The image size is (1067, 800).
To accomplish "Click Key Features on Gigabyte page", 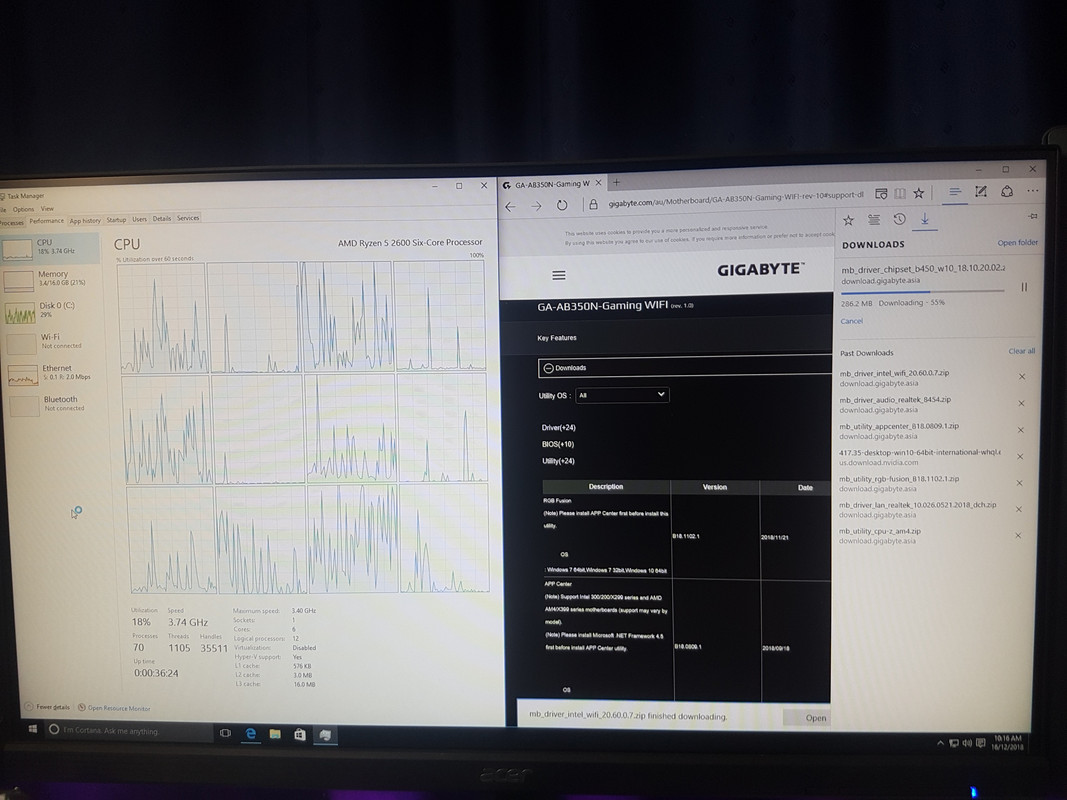I will coord(557,337).
